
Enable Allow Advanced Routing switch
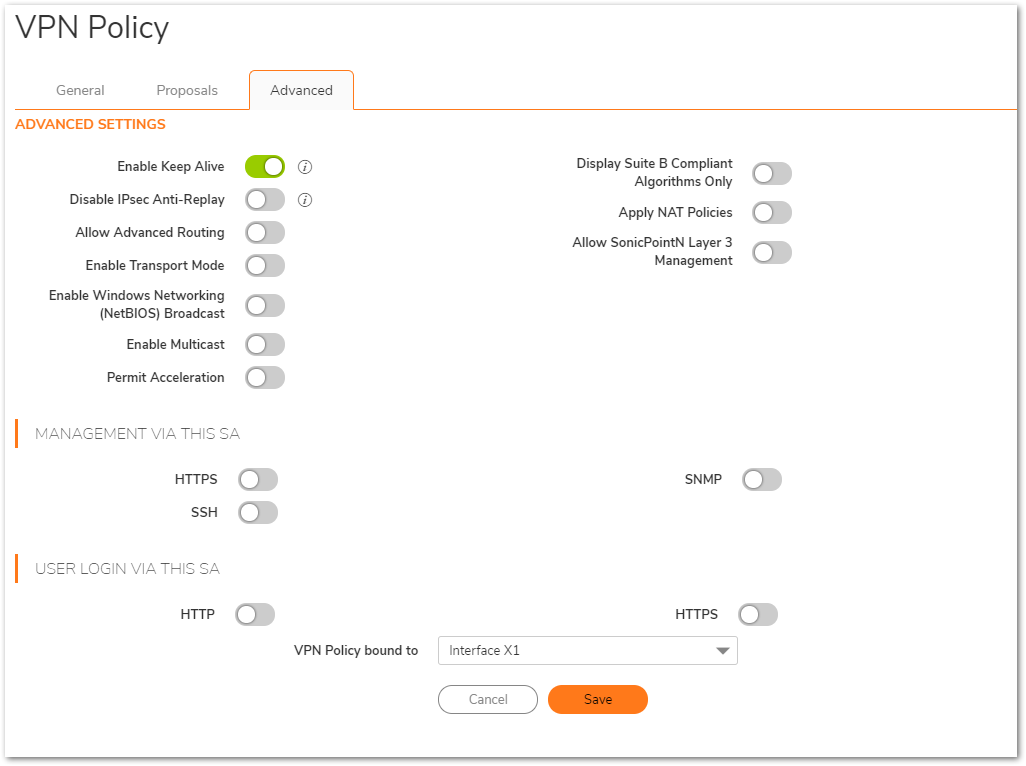point(265,232)
